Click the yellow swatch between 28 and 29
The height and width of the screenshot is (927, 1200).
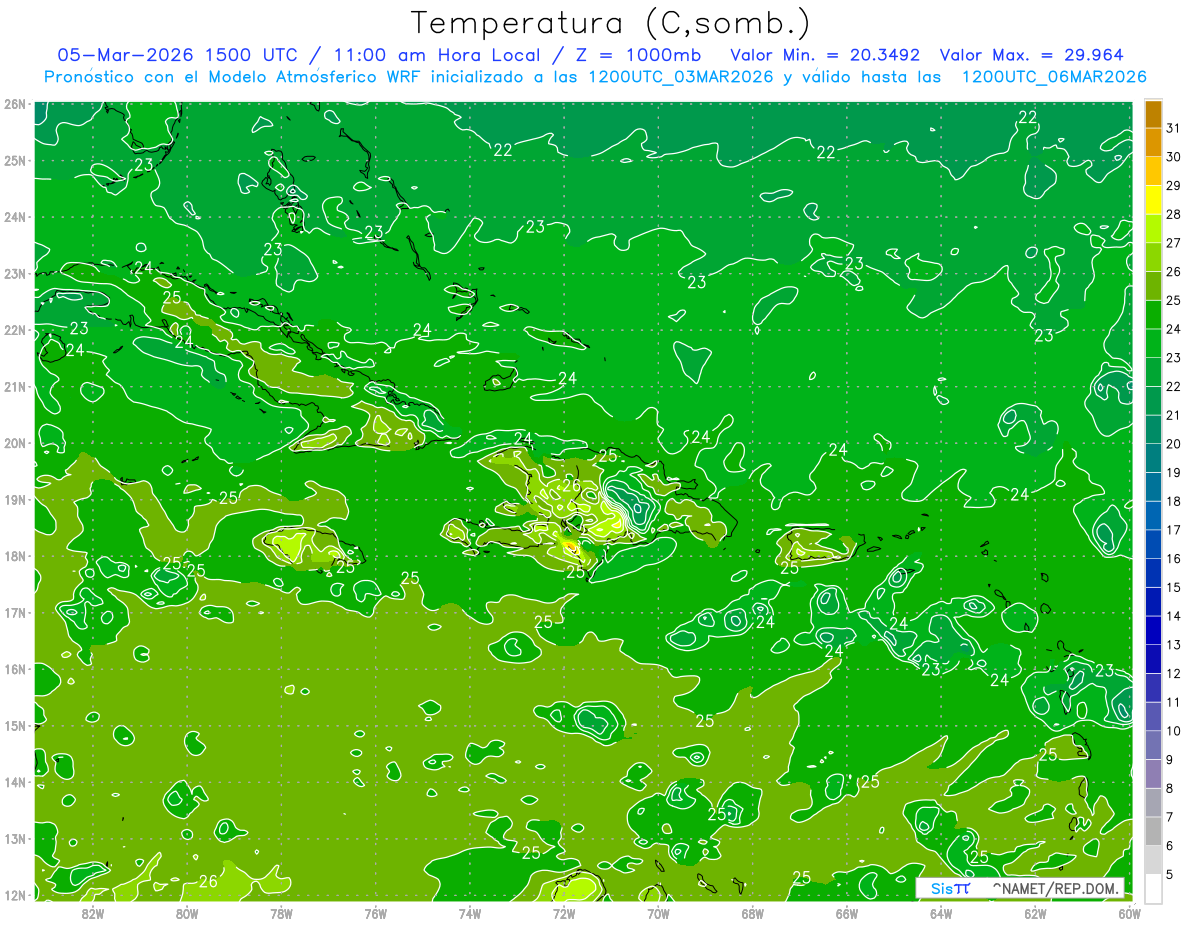click(1153, 200)
